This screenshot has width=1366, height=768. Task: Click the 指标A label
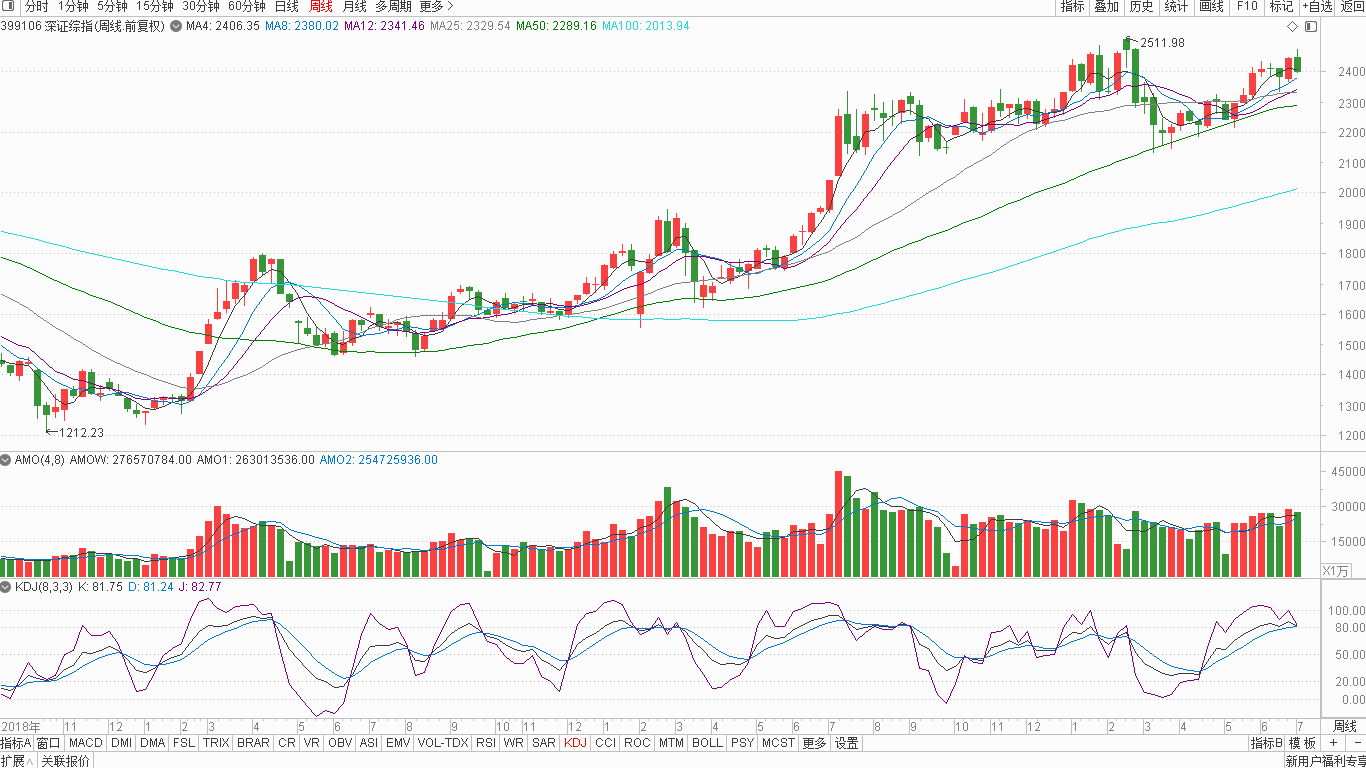click(x=16, y=743)
